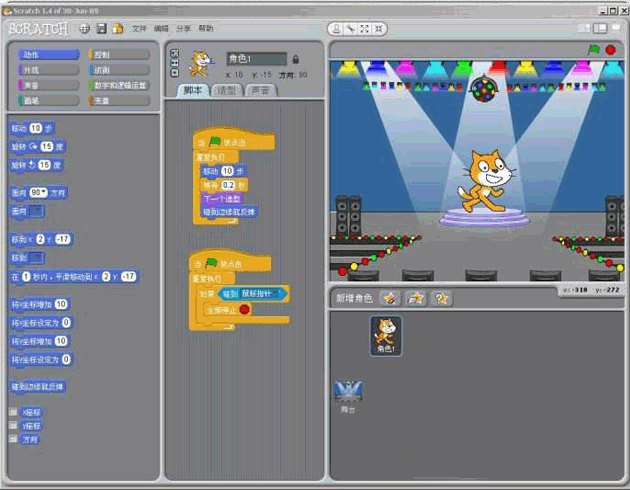The width and height of the screenshot is (630, 490).
Task: Switch to the 造型 costumes tab
Action: tap(226, 91)
